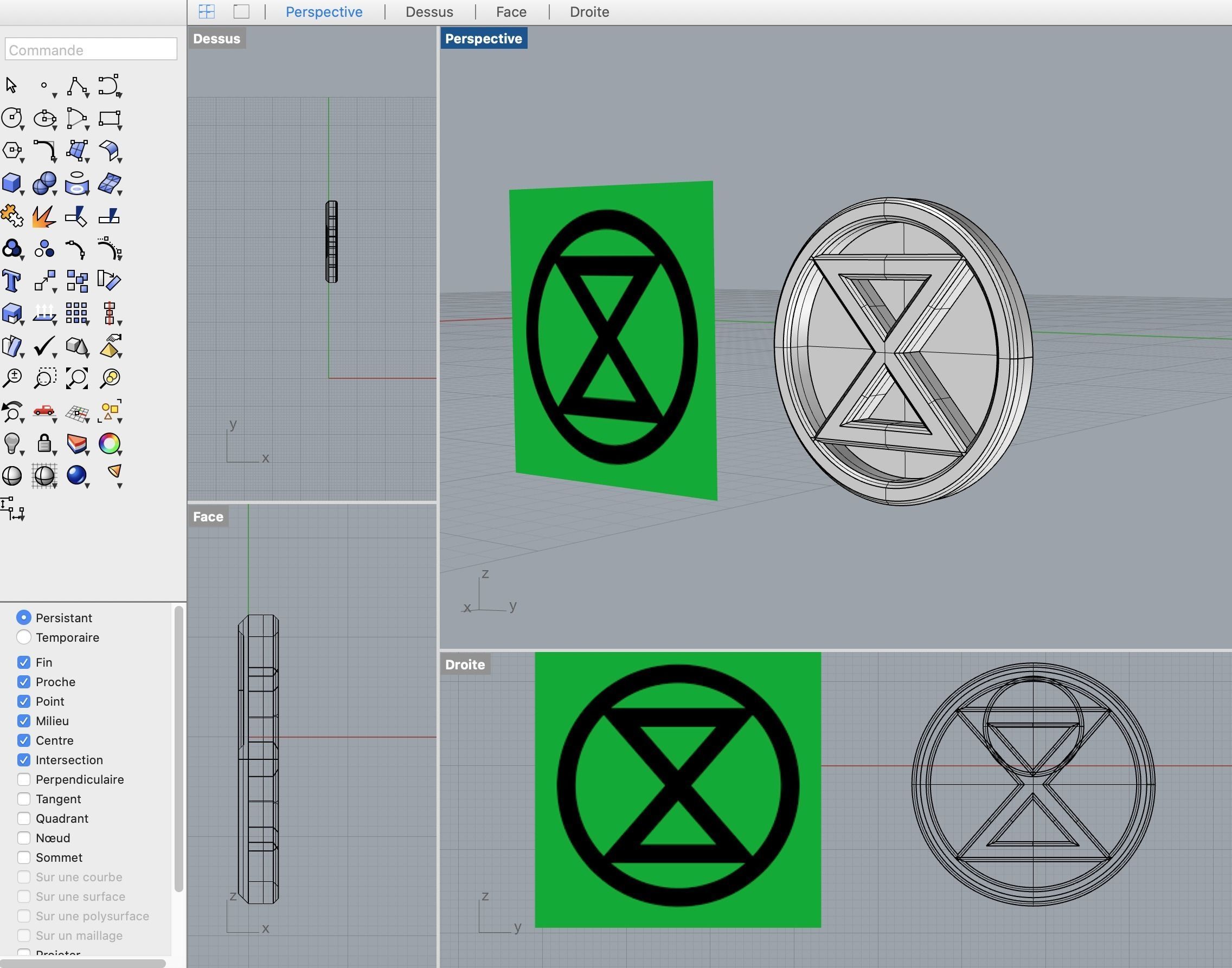
Task: Select the arrow pointer selection tool
Action: 11,86
